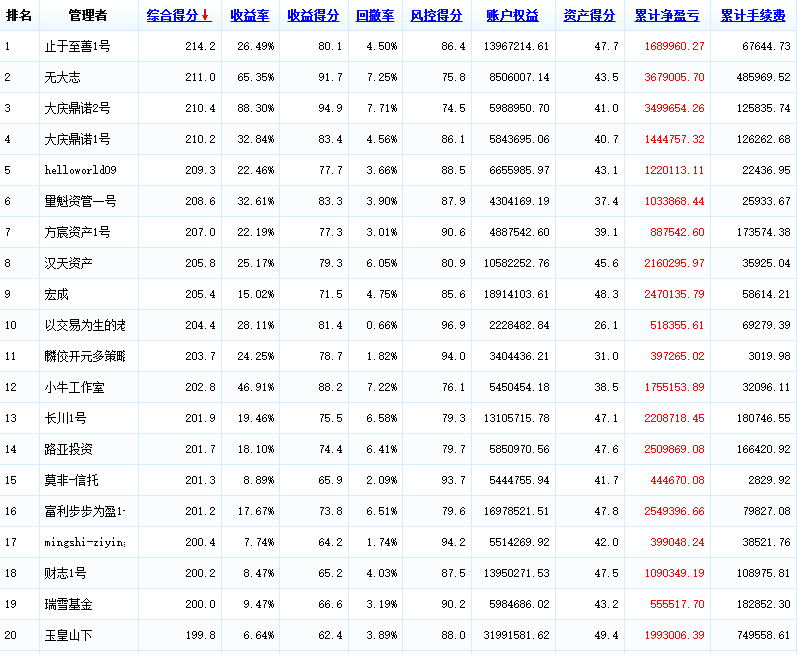
Task: Click the helloworld09 manager name
Action: (81, 171)
